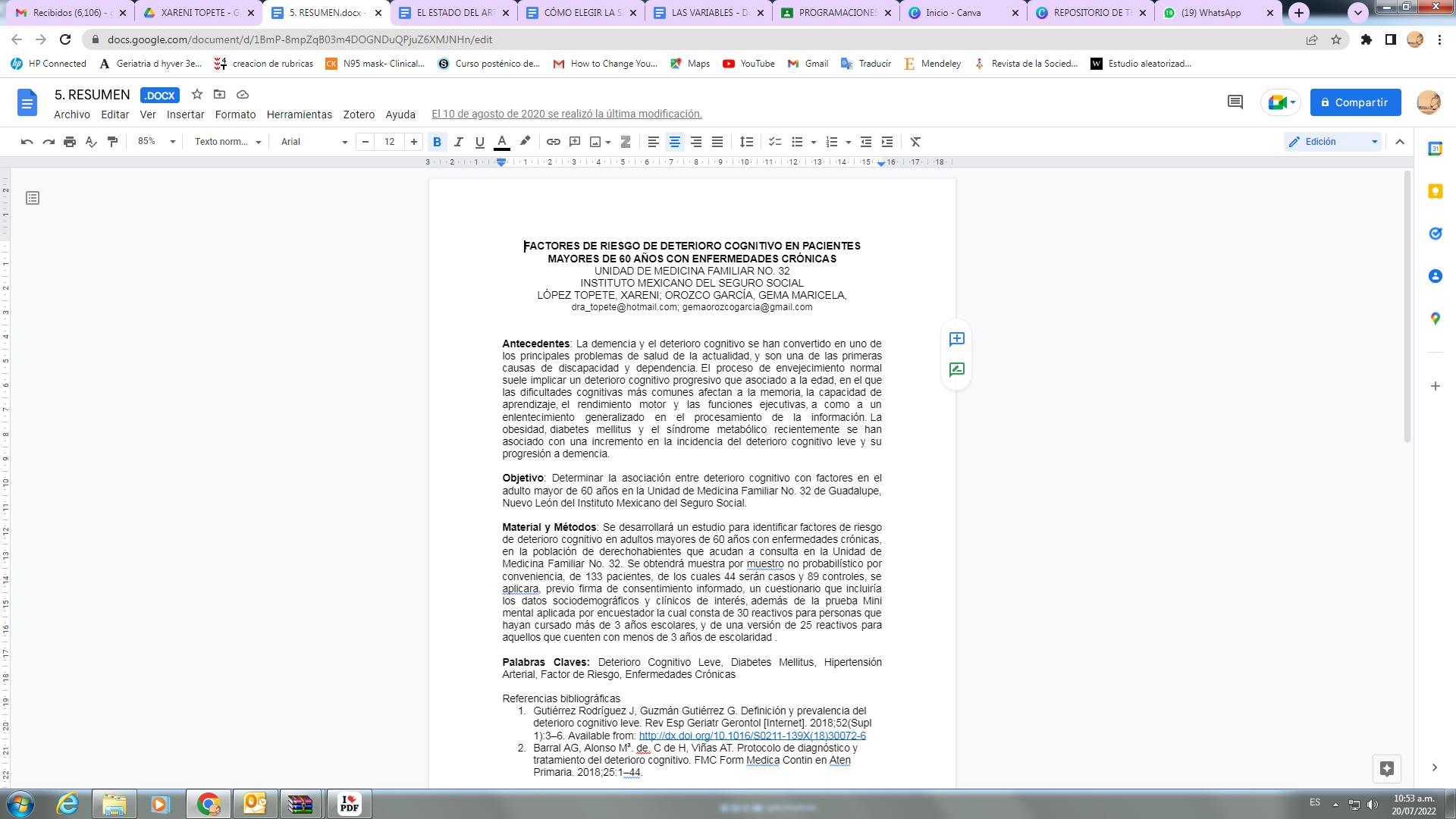Open last modification history link

tap(566, 114)
